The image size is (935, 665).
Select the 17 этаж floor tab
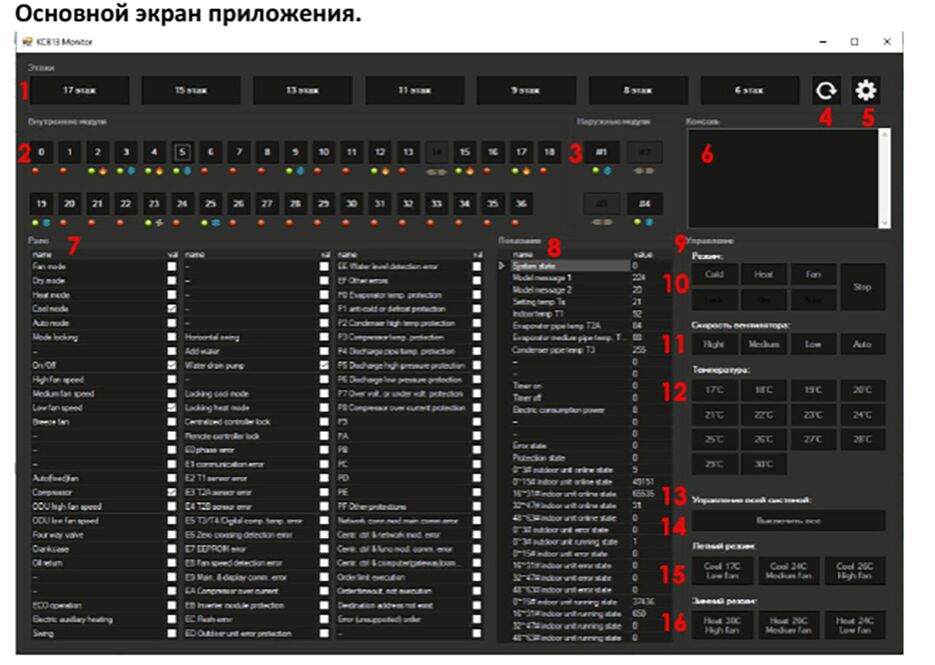pyautogui.click(x=79, y=91)
